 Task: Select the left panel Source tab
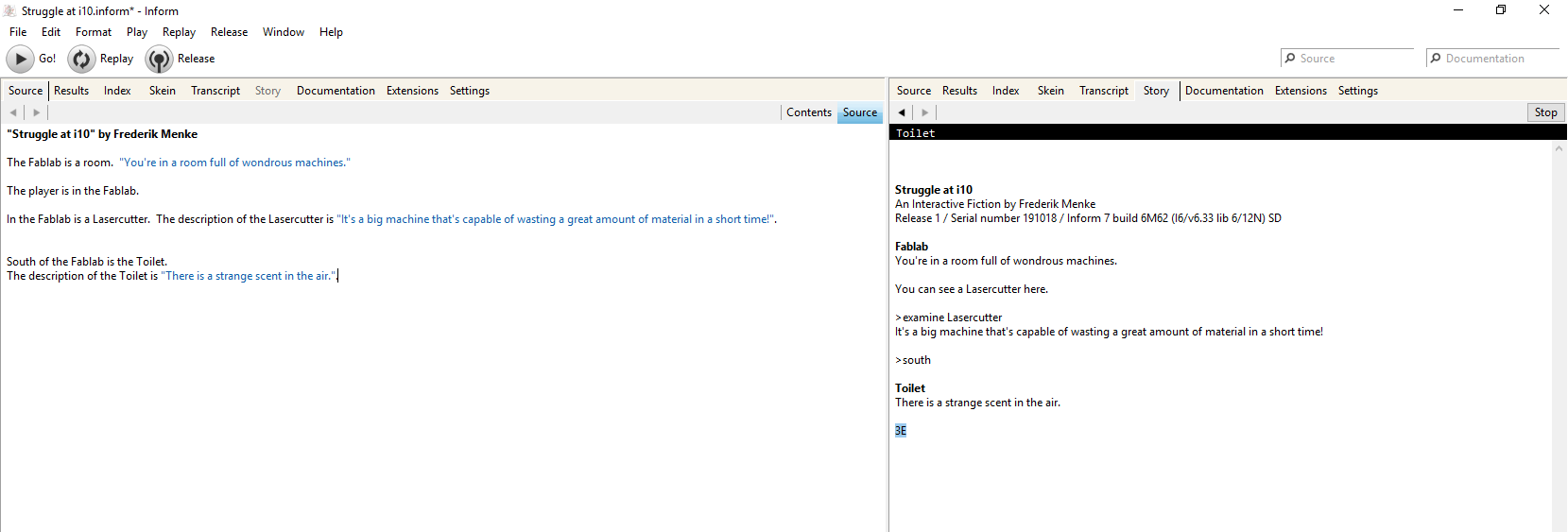pos(26,91)
